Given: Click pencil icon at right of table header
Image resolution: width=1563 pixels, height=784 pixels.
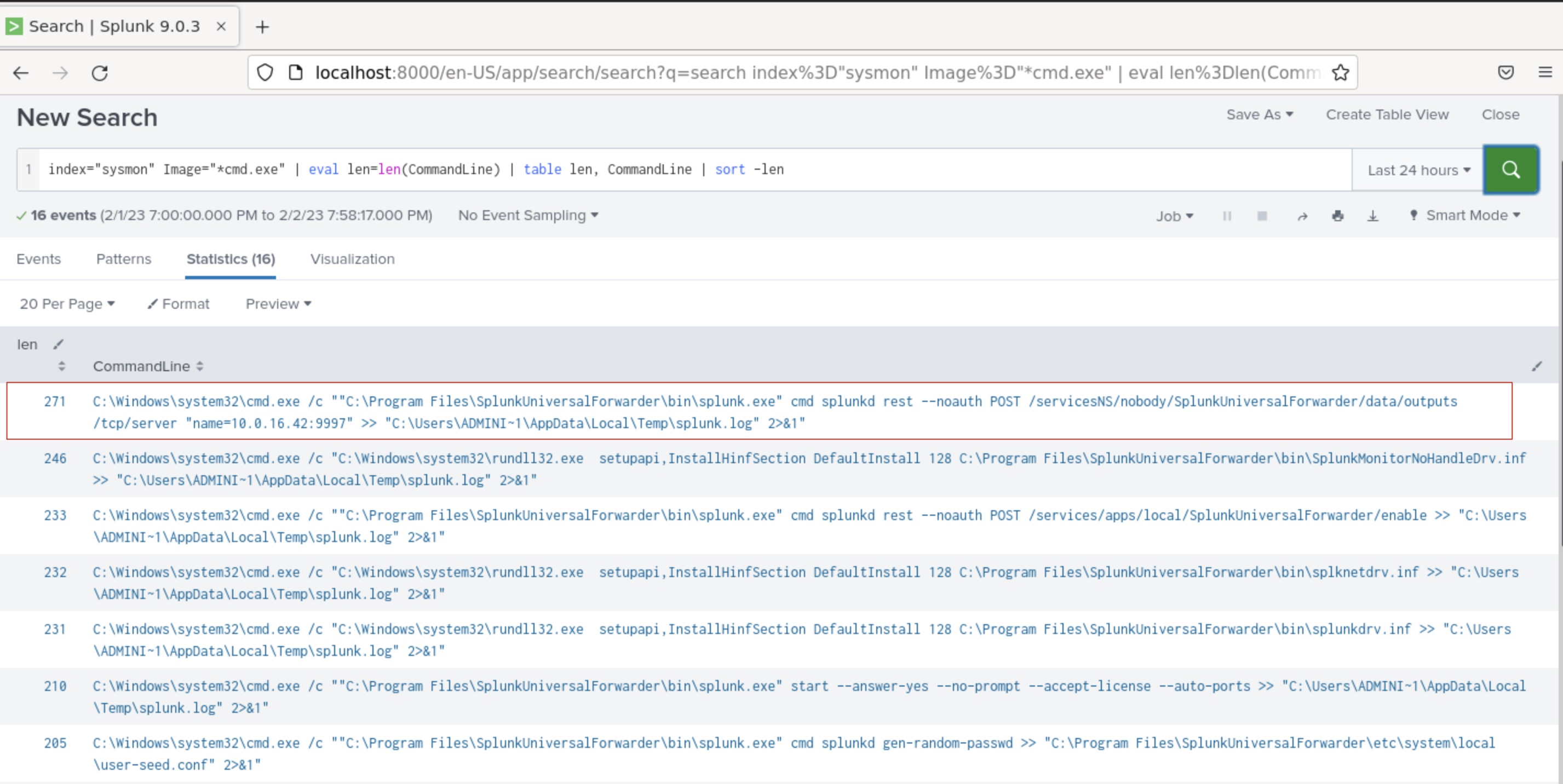Looking at the screenshot, I should coord(1536,366).
